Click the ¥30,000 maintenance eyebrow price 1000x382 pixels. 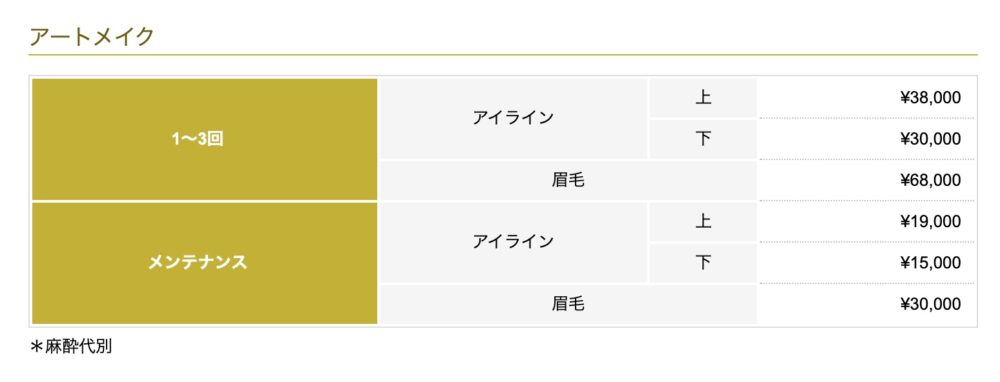930,304
